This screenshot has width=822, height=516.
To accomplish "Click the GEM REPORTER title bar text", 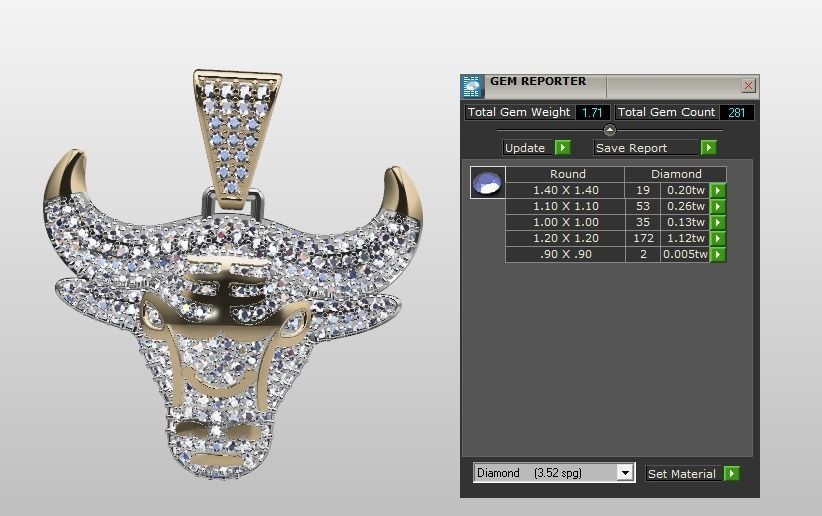I will point(538,81).
